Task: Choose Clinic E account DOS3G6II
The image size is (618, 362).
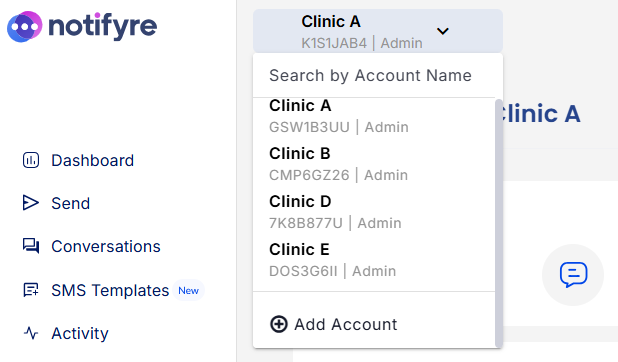Action: point(374,260)
